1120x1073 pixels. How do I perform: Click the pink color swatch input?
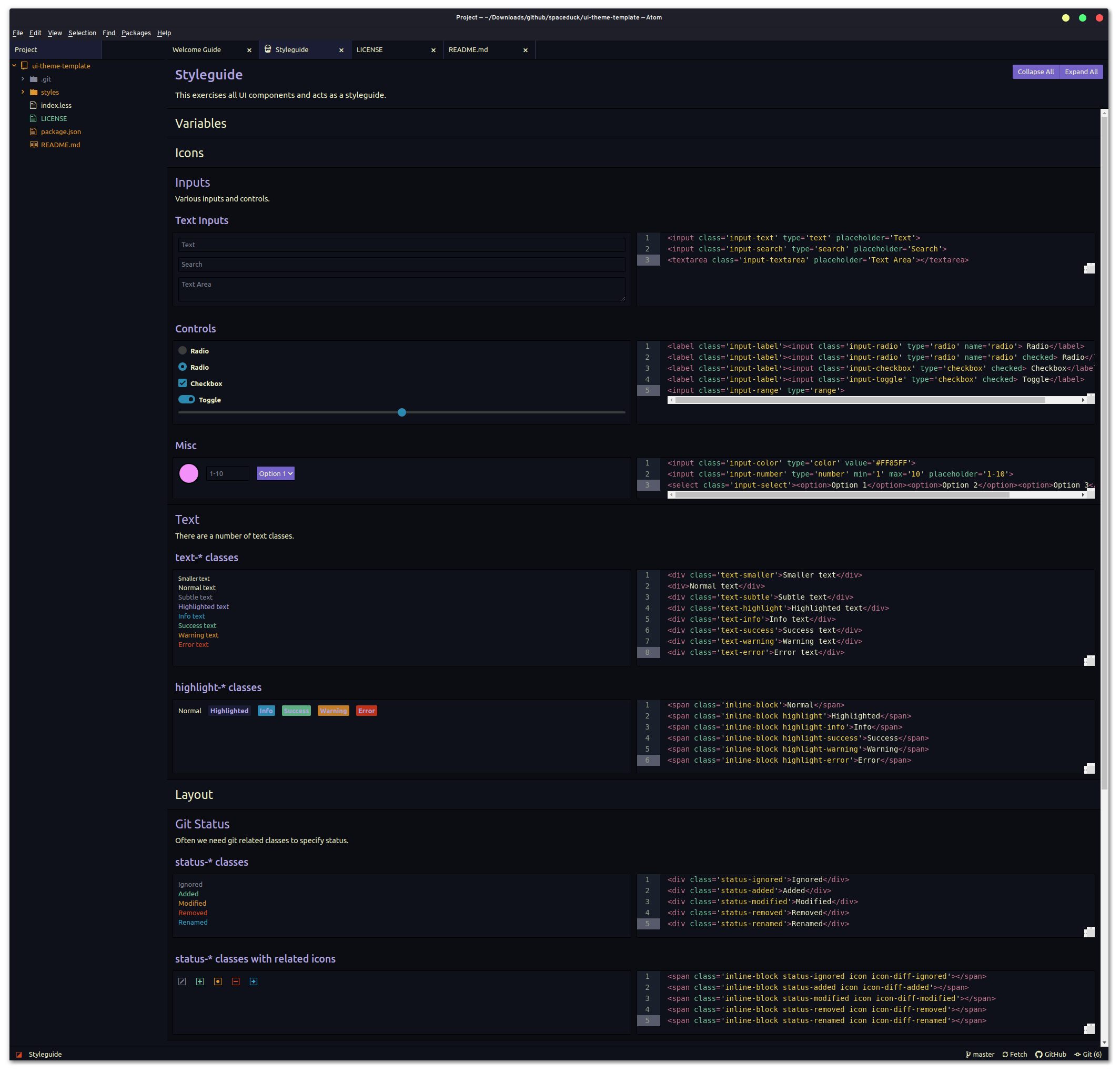tap(188, 473)
